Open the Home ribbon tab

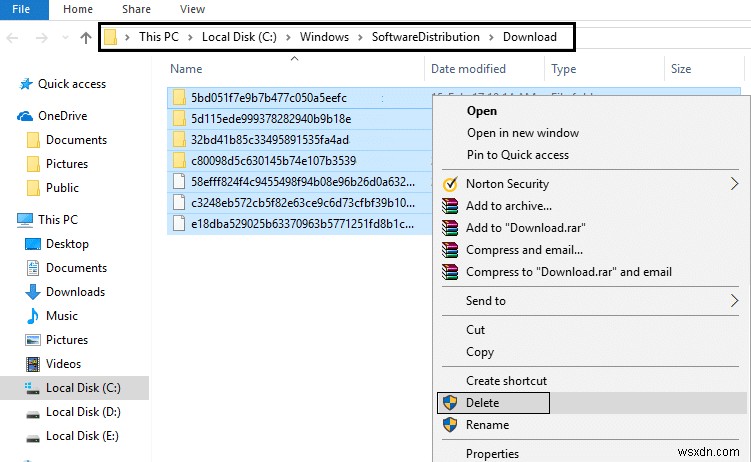pyautogui.click(x=78, y=10)
